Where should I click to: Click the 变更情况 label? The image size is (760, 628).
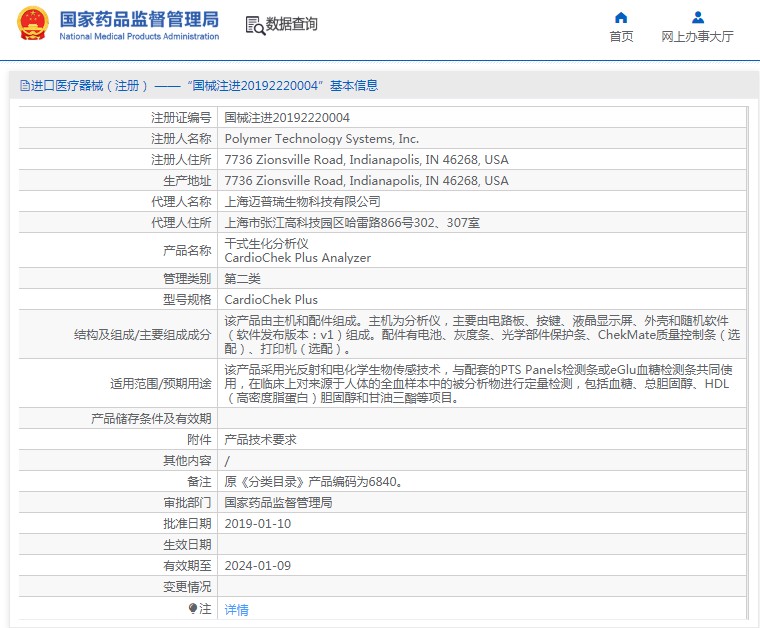click(x=187, y=587)
